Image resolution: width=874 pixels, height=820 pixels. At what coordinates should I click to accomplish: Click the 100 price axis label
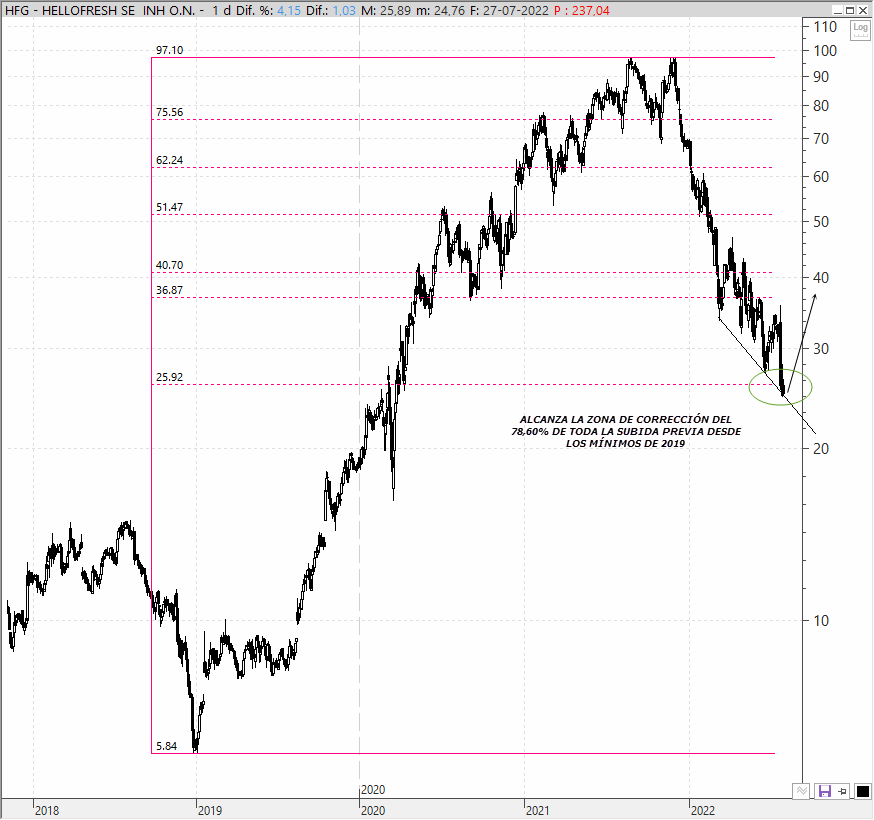click(x=825, y=51)
